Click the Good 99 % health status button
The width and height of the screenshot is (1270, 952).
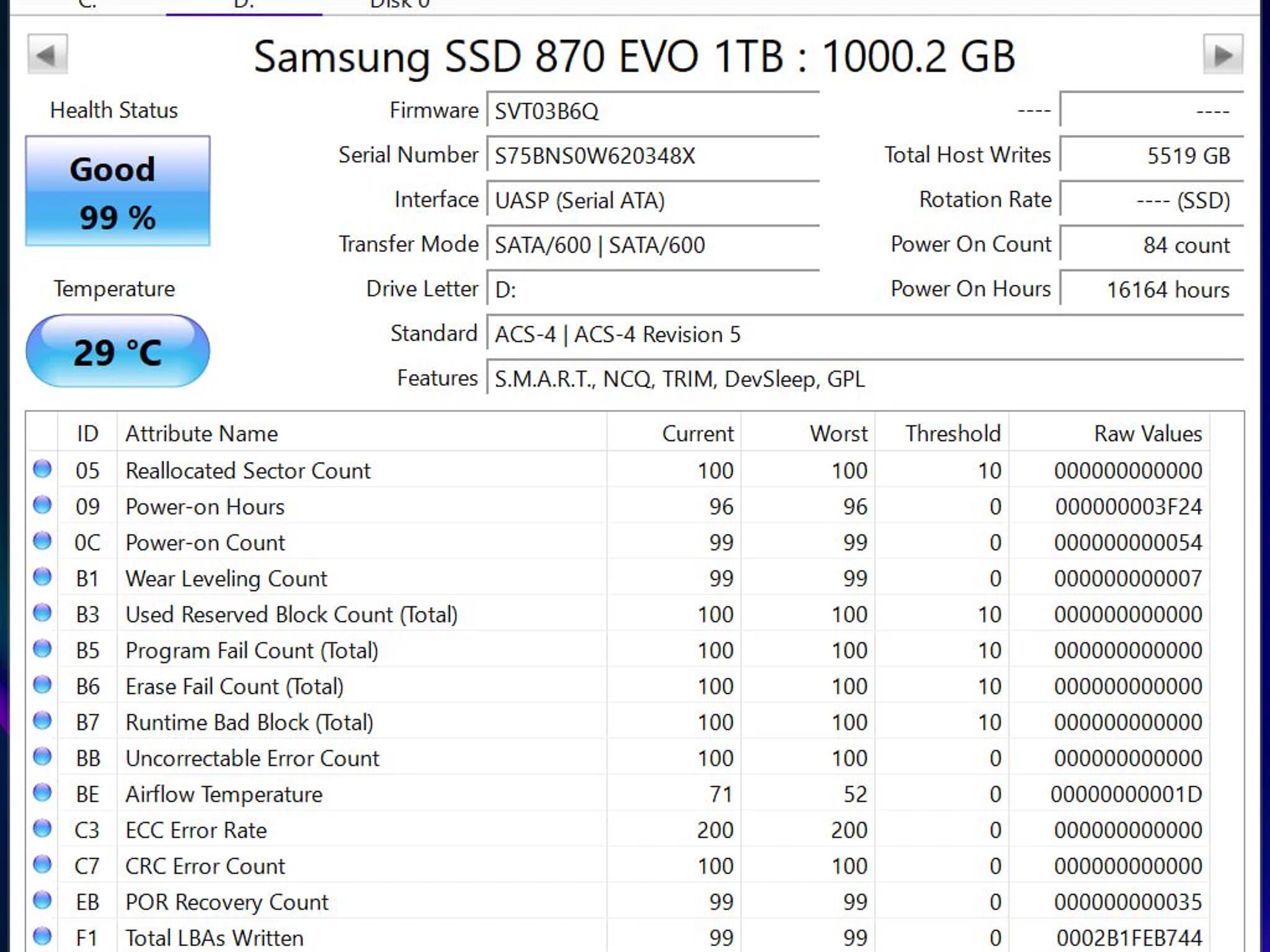[x=118, y=191]
